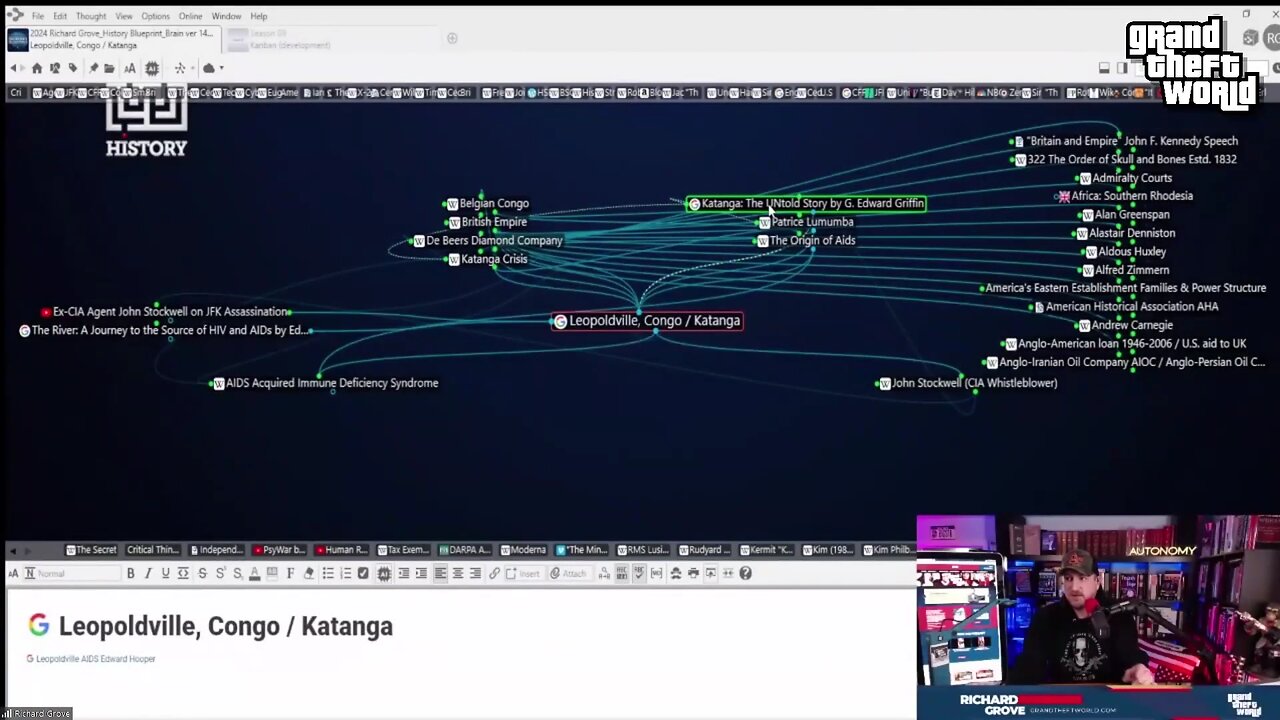Click the Insert button in notes toolbar
This screenshot has width=1280, height=720.
click(523, 573)
